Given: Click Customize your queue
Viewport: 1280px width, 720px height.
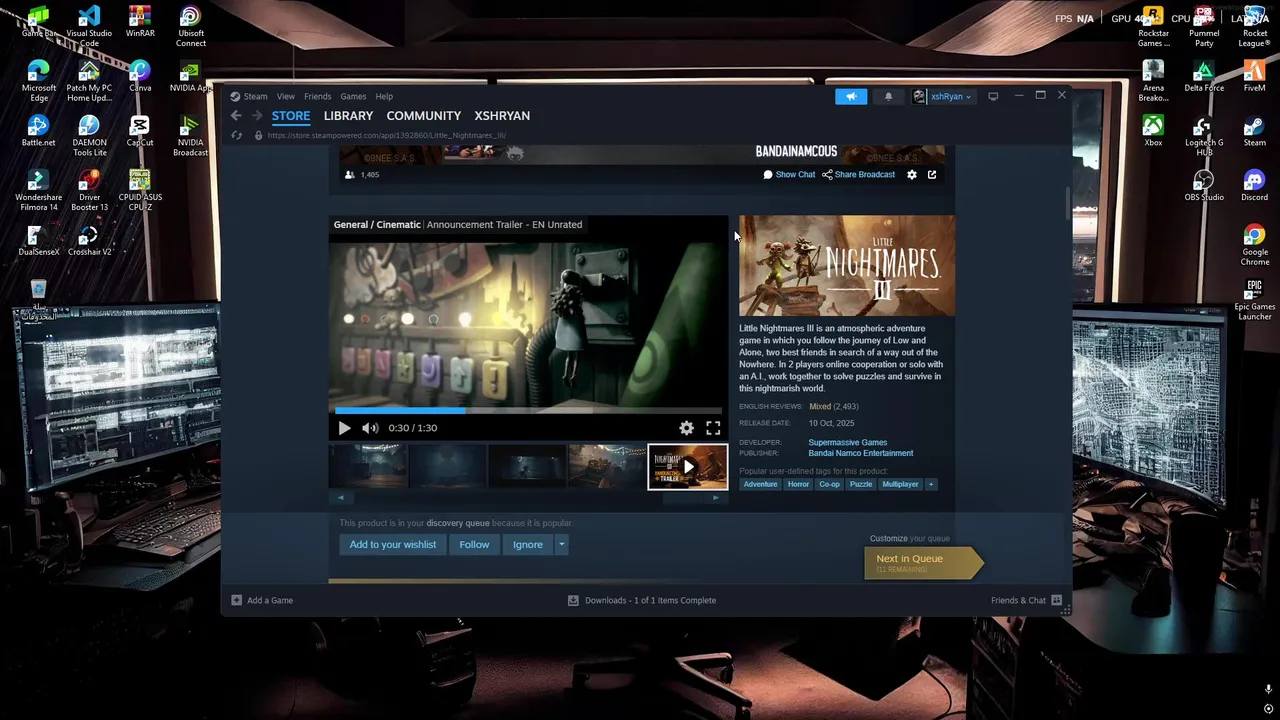Looking at the screenshot, I should 888,538.
